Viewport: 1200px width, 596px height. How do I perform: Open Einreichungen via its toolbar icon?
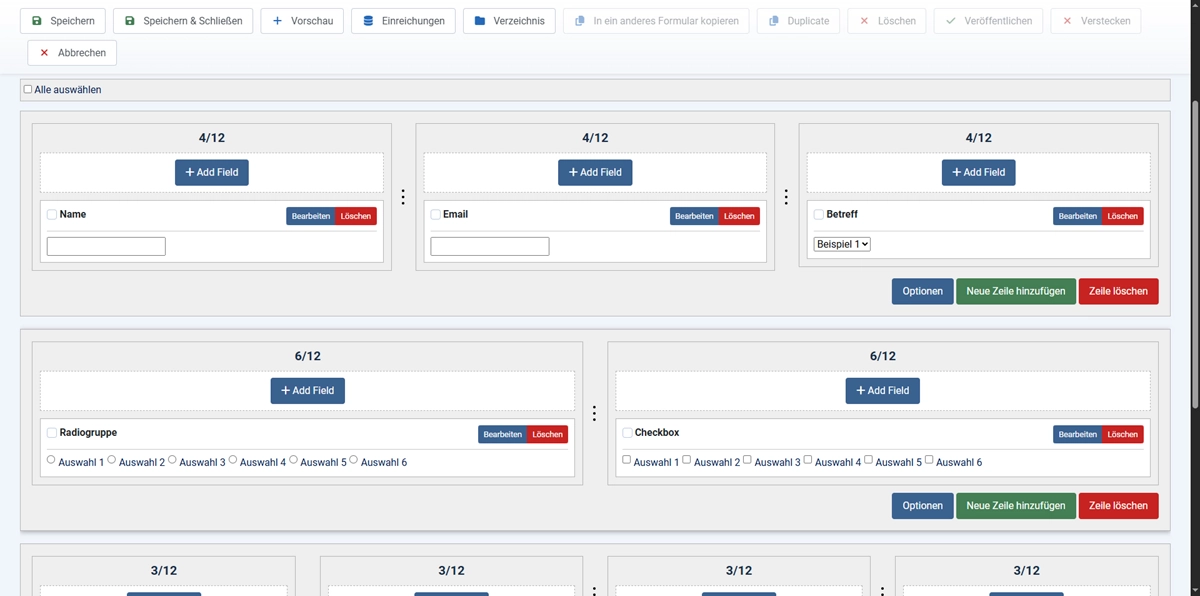(x=370, y=20)
